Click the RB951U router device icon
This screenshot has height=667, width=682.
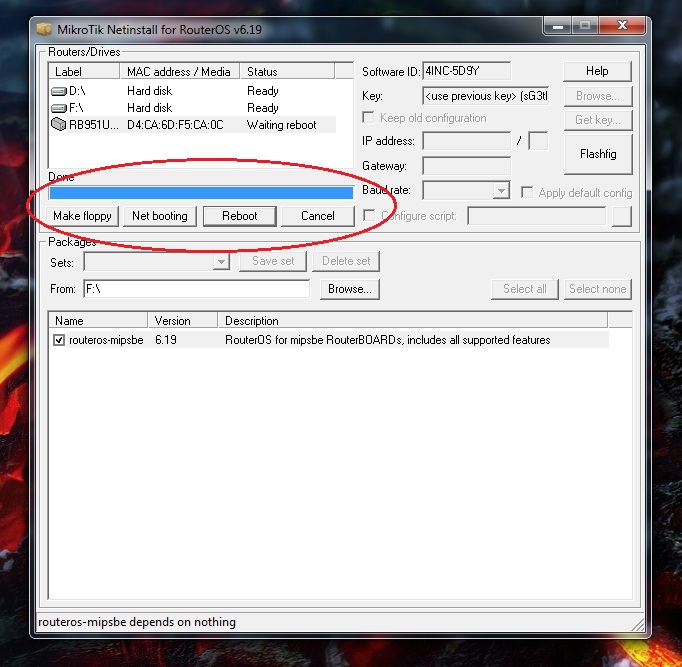point(58,124)
